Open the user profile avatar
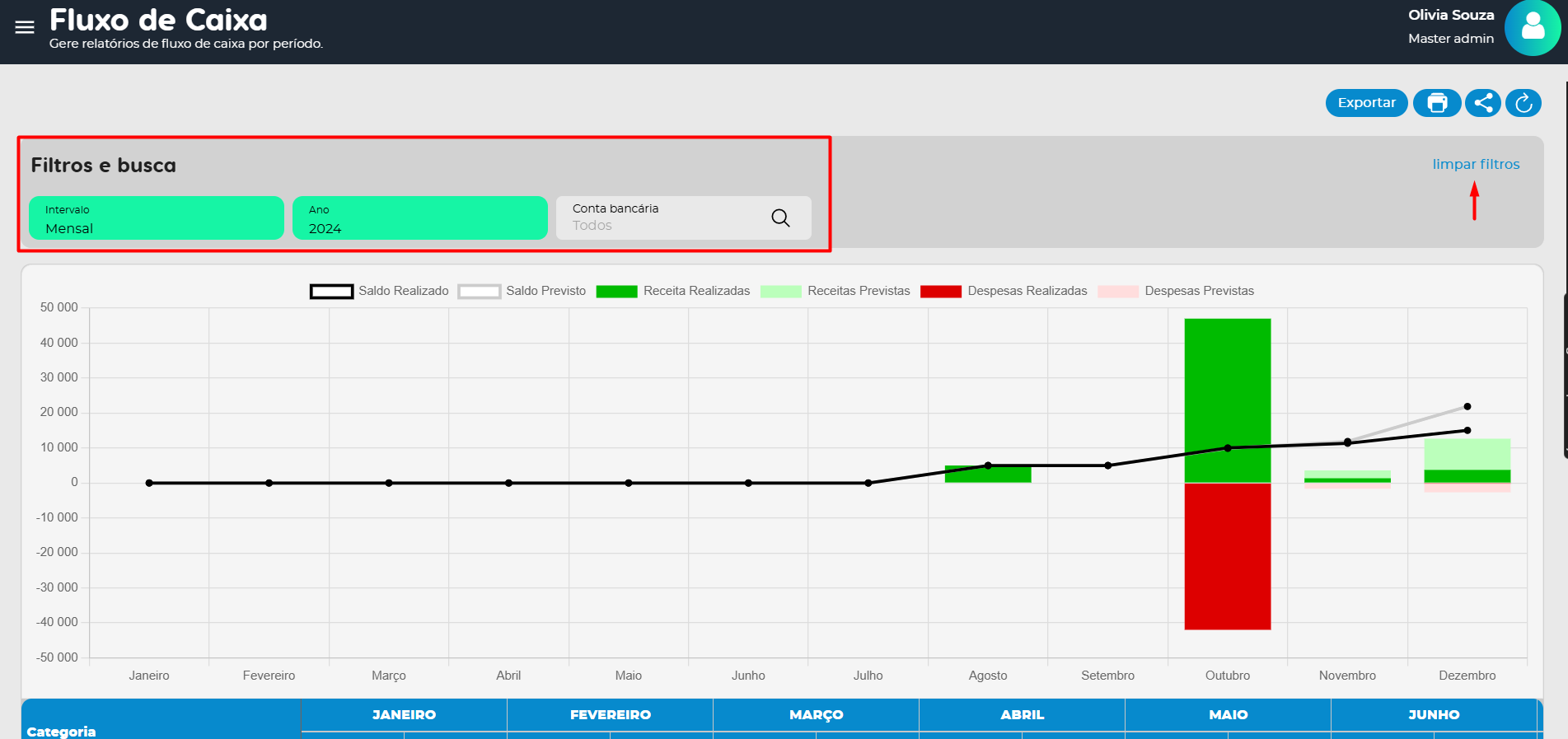 (1532, 27)
